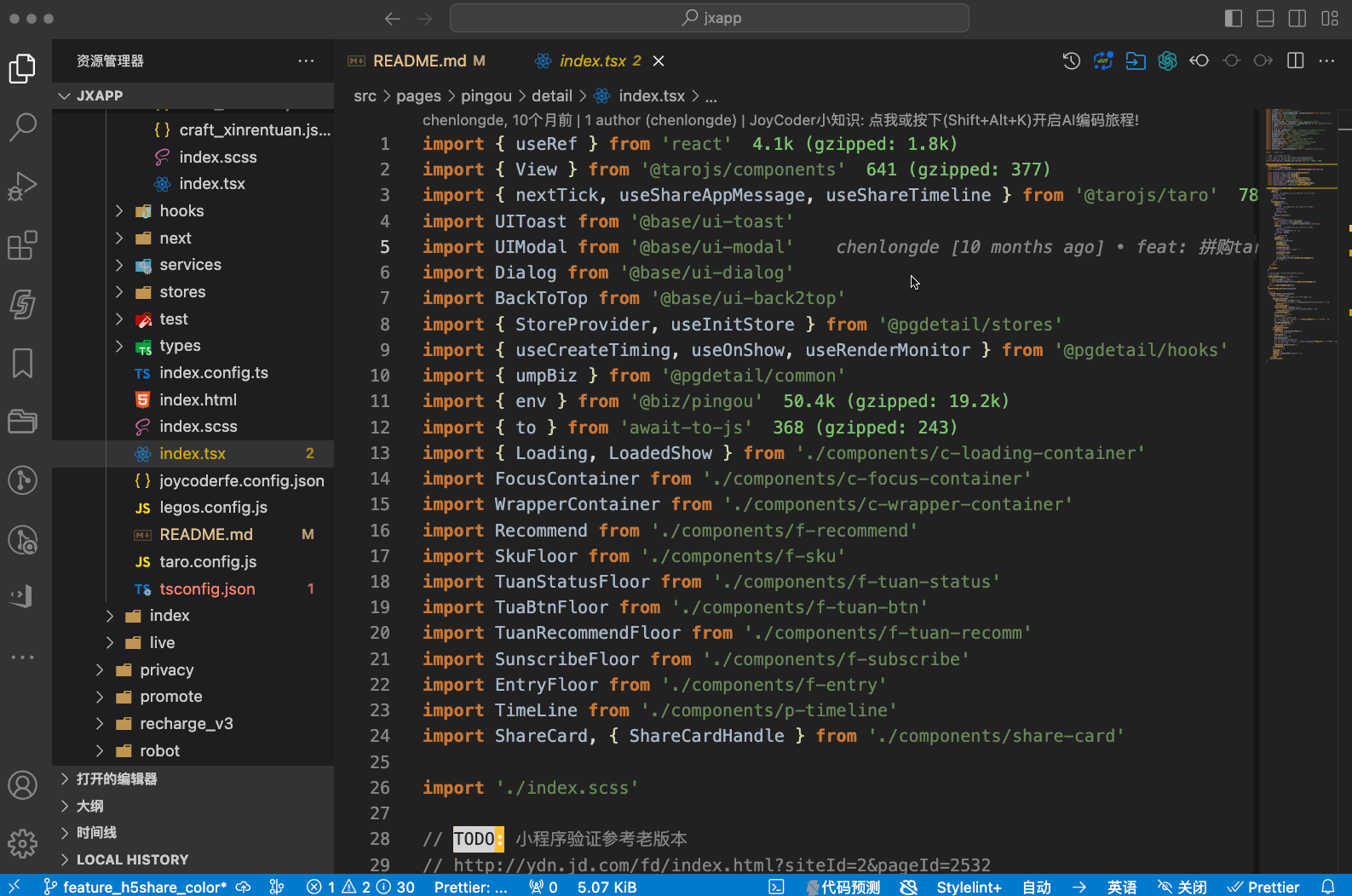Expand the 时间线 section
The width and height of the screenshot is (1352, 896).
pyautogui.click(x=193, y=832)
